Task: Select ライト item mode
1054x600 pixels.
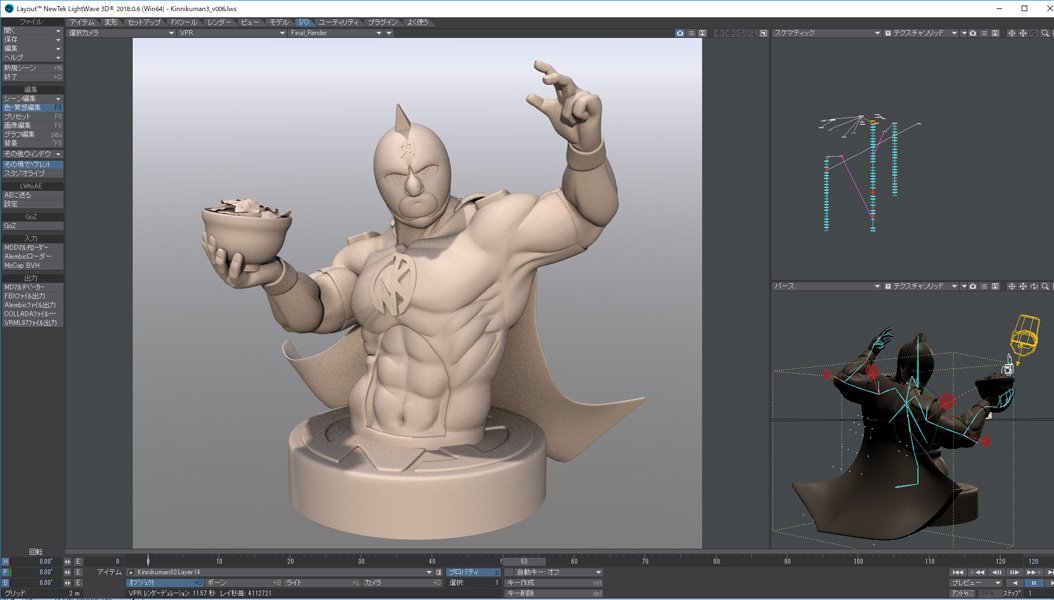Action: click(x=323, y=583)
